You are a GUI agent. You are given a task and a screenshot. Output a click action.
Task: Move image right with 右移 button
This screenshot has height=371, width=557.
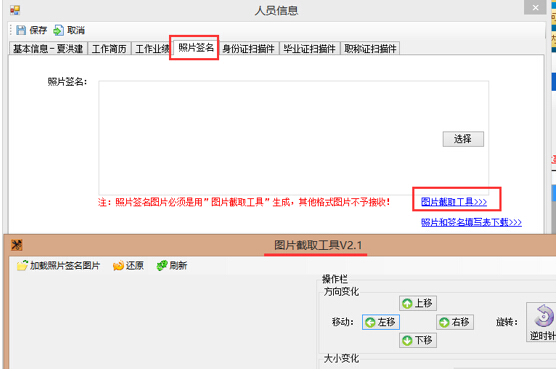coord(455,322)
